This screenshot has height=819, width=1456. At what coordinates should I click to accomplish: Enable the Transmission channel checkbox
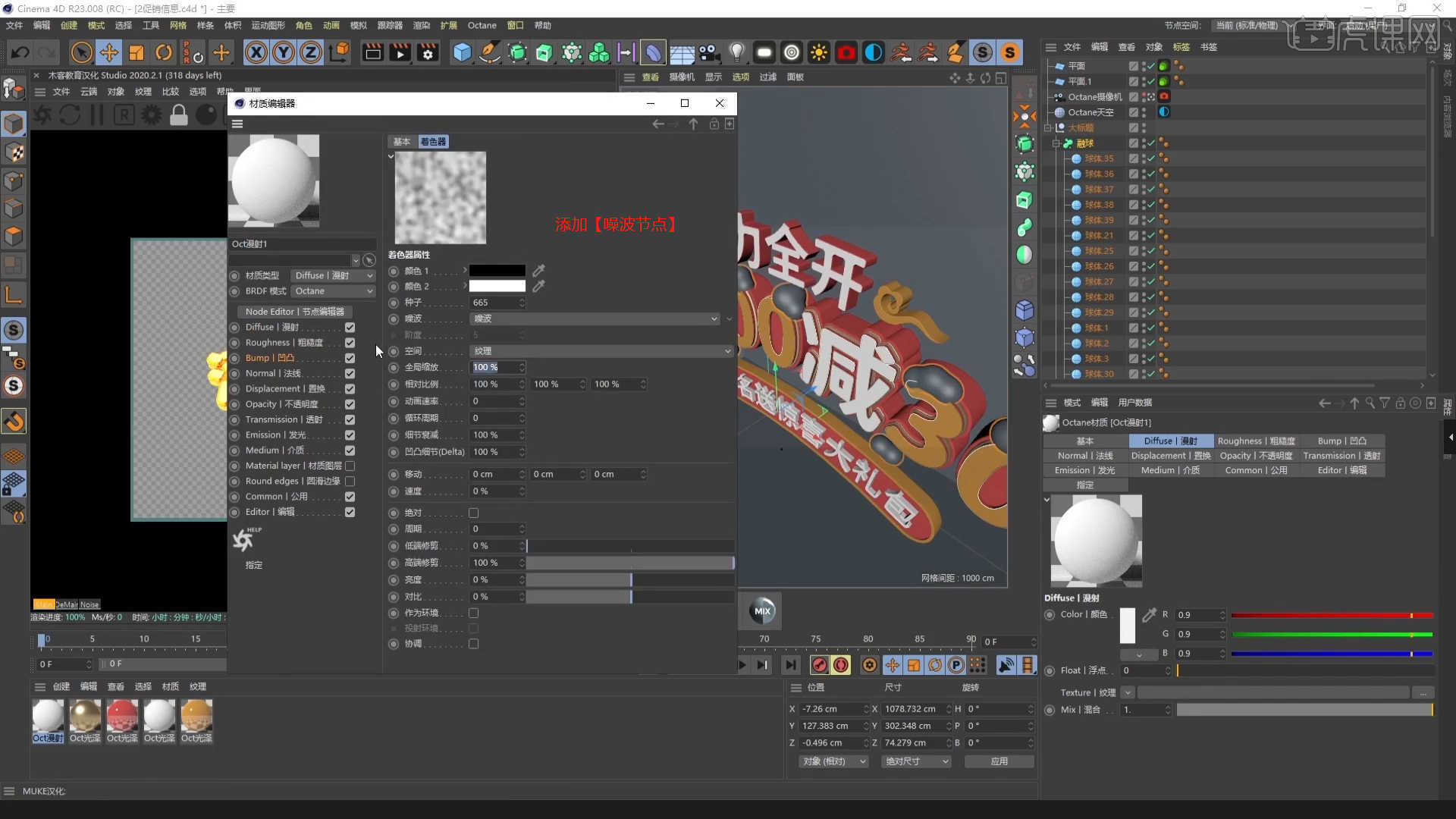tap(350, 419)
